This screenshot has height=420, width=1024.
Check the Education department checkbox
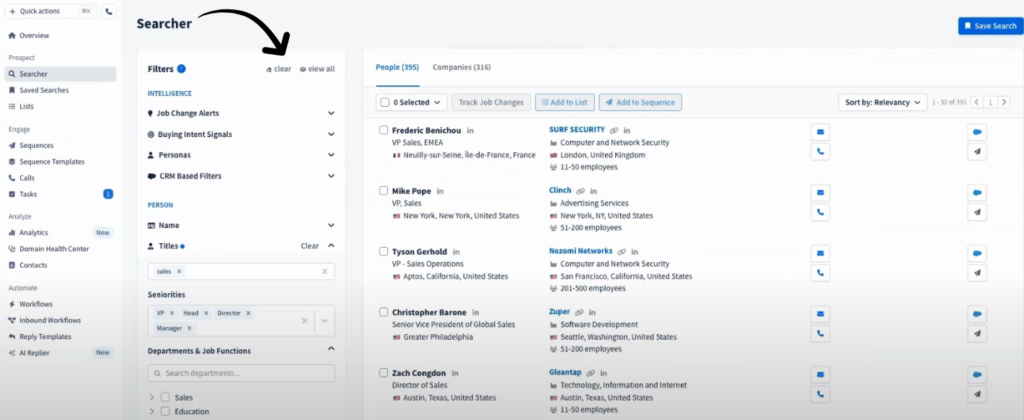[165, 412]
